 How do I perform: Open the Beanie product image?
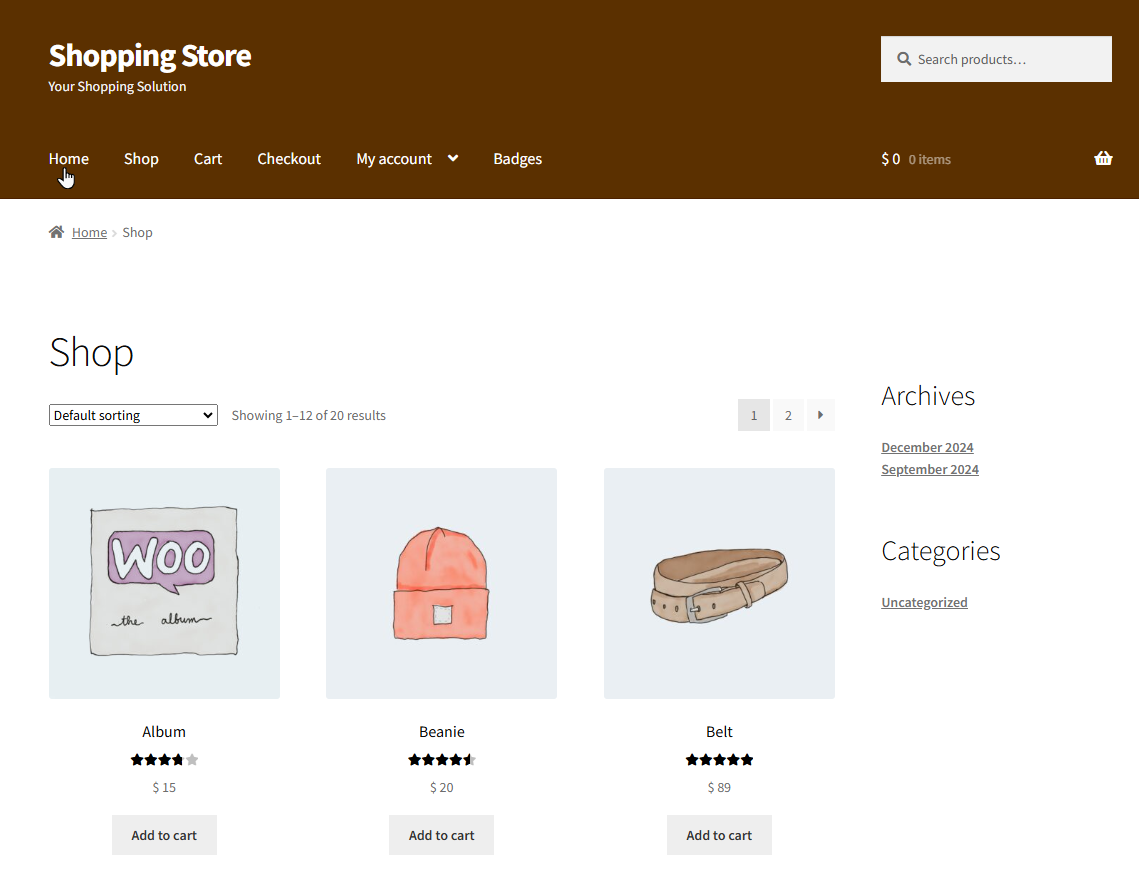point(441,583)
